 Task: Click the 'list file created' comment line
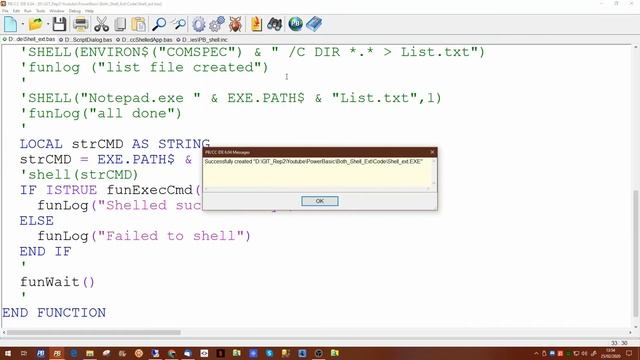144,67
